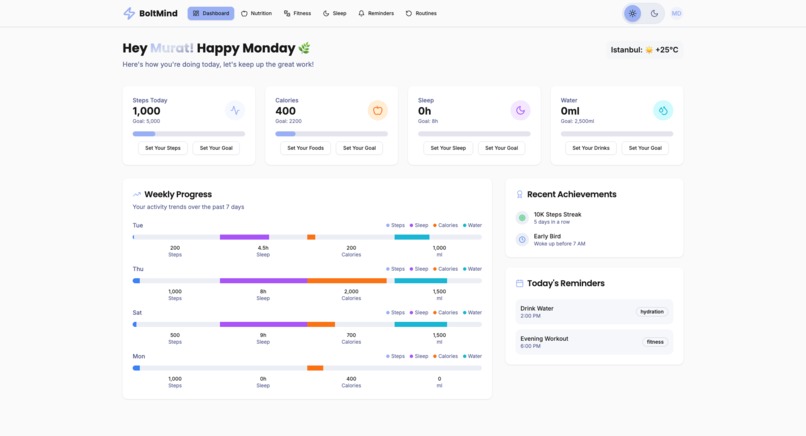Click the Recent Achievements award icon
The height and width of the screenshot is (436, 806).
pyautogui.click(x=519, y=194)
